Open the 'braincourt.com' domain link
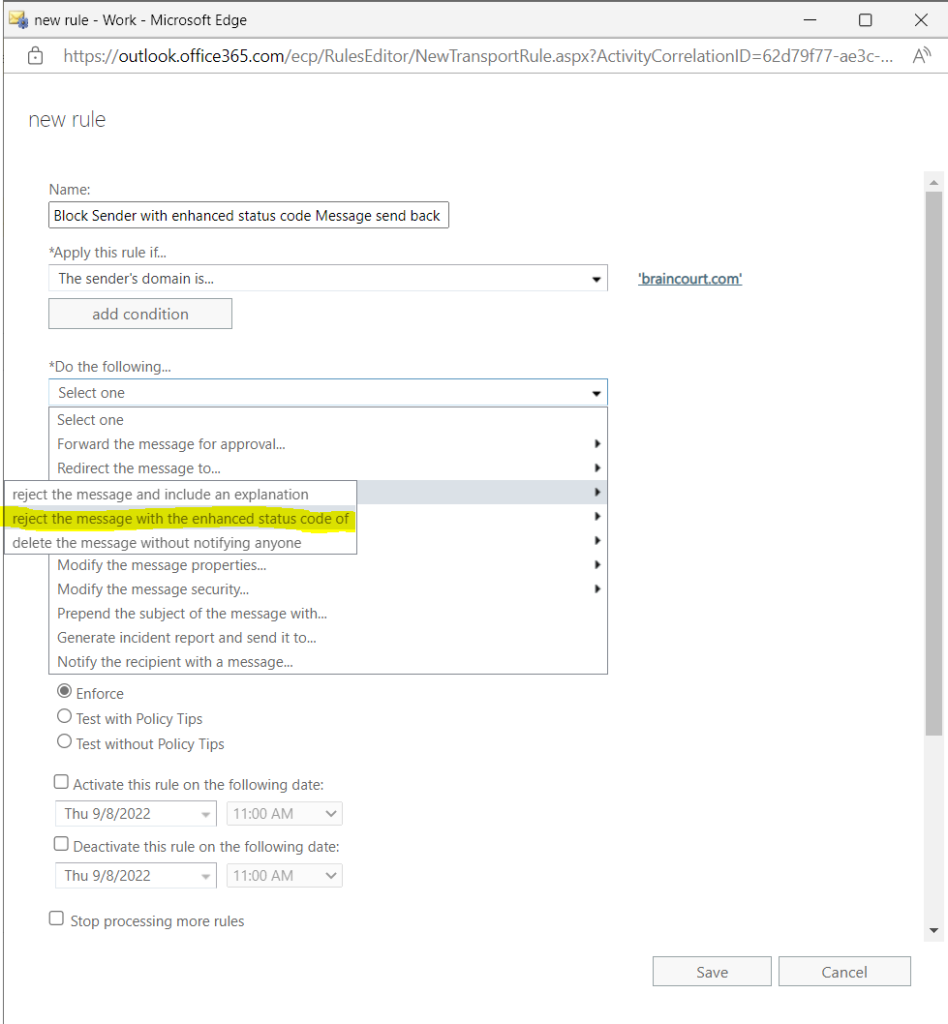This screenshot has height=1024, width=948. point(689,280)
